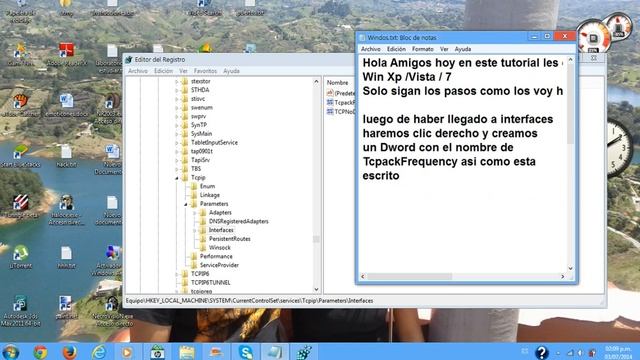The image size is (640, 360).
Task: Click registry tree scrollbar down arrow
Action: click(316, 289)
